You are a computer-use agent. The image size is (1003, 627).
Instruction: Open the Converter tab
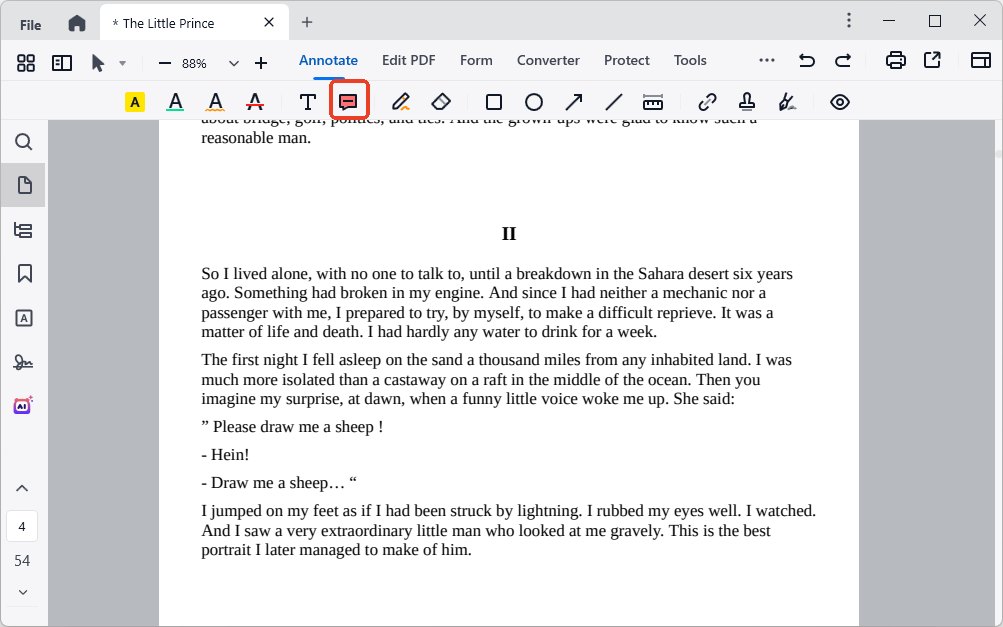(548, 60)
